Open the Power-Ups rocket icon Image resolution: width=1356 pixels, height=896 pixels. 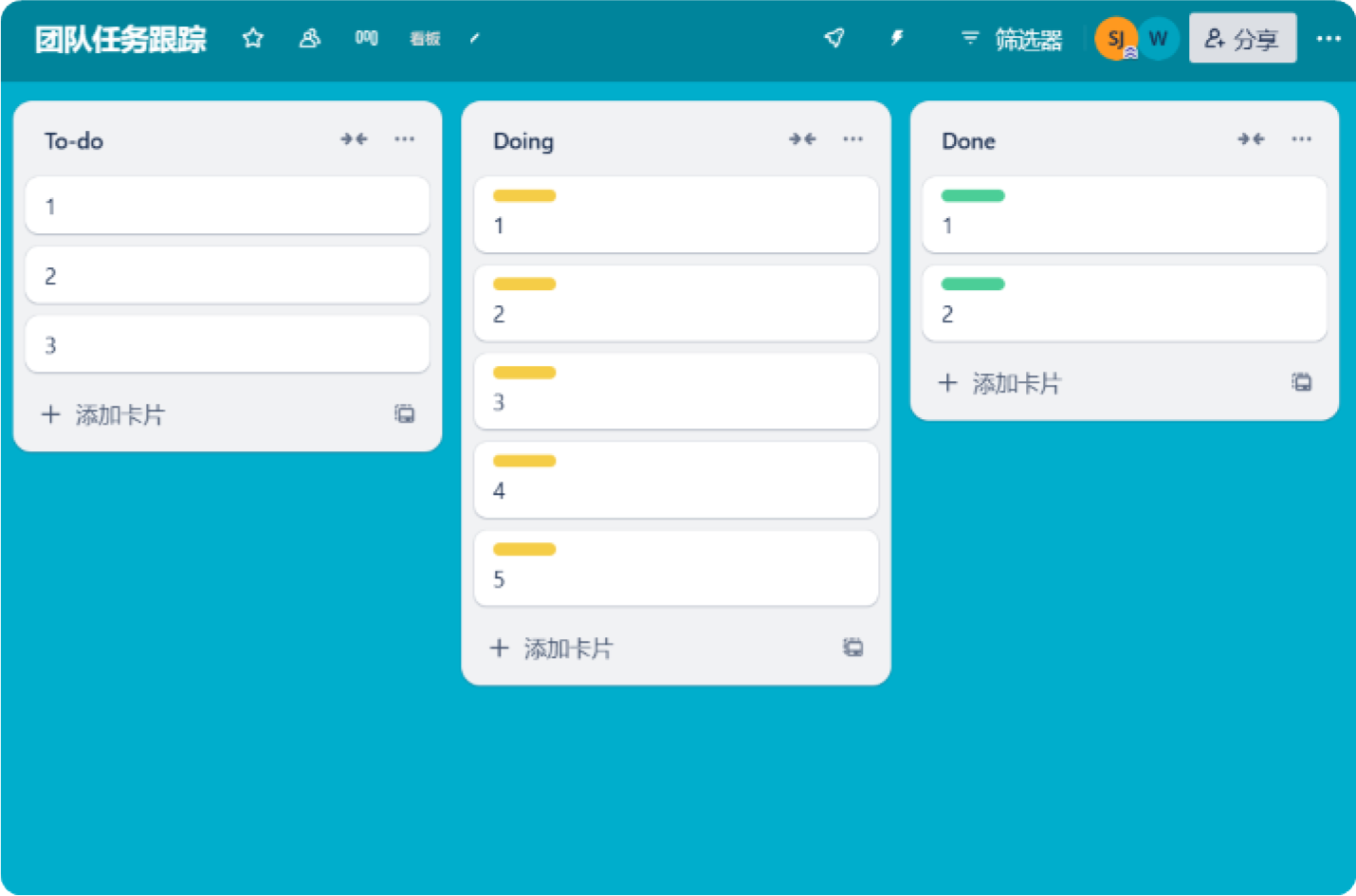(x=834, y=39)
